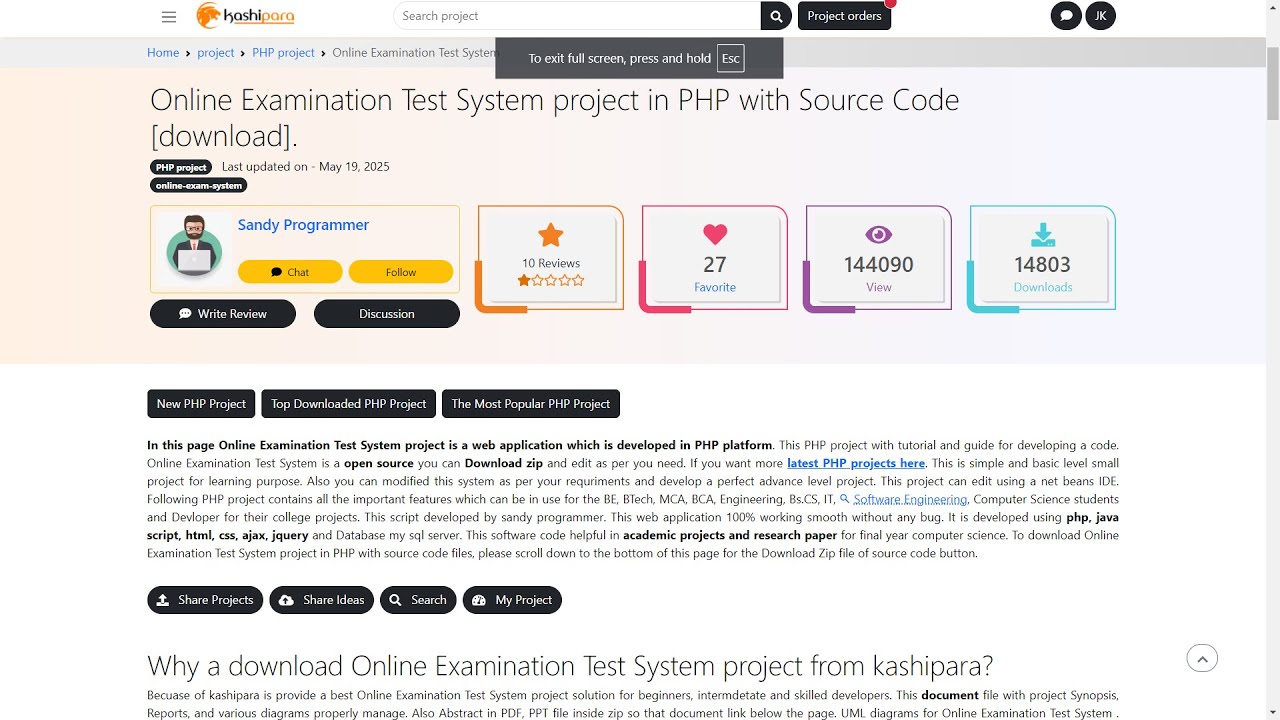Open the JK user avatar menu
1280x720 pixels.
[x=1100, y=16]
